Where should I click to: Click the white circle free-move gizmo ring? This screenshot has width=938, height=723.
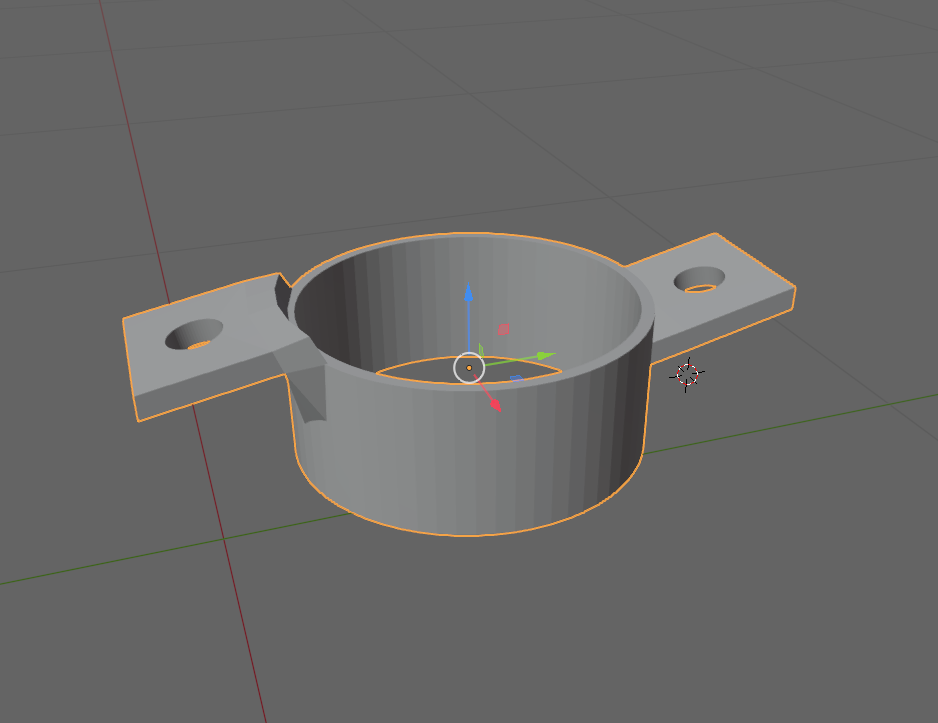coord(469,368)
